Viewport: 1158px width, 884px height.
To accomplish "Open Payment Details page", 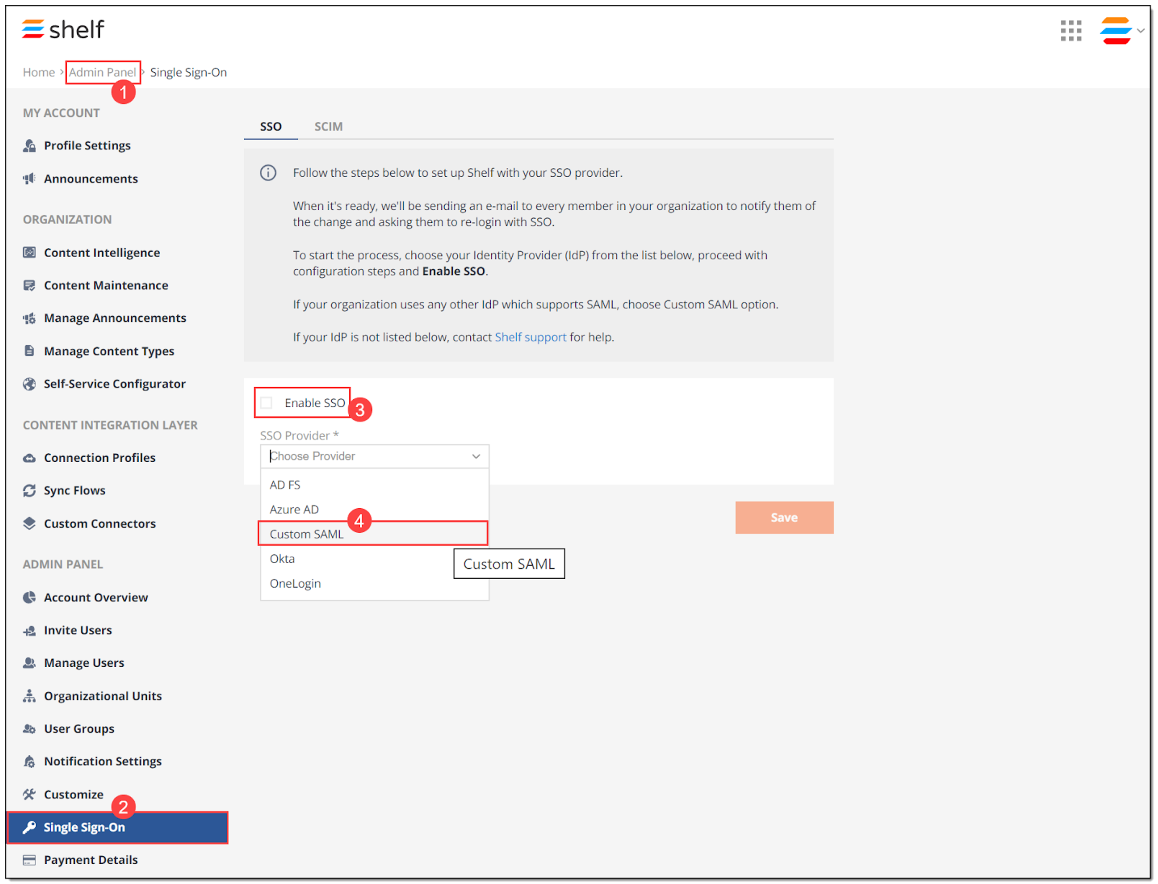I will [x=91, y=860].
